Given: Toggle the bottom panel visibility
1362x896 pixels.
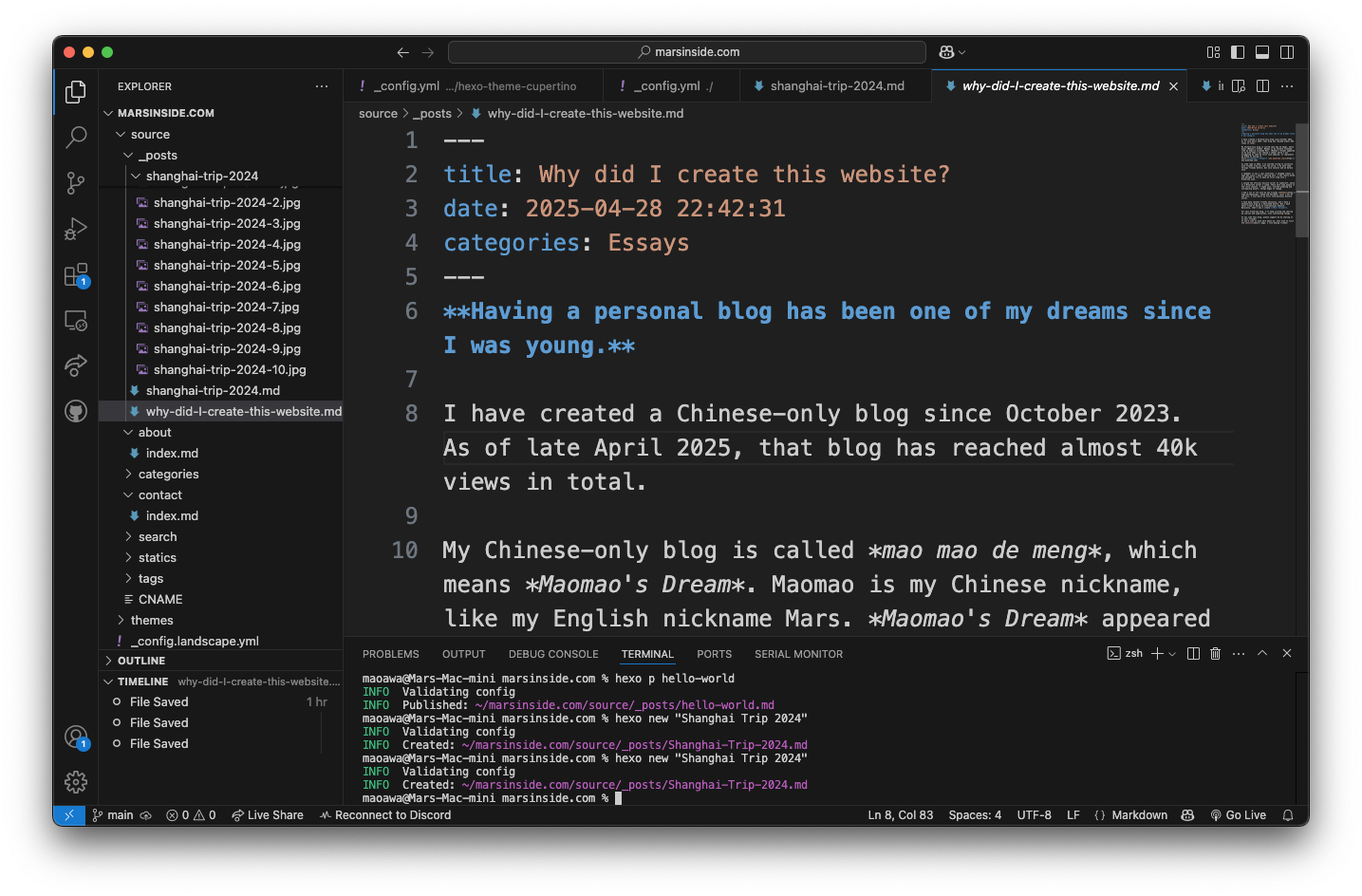Looking at the screenshot, I should tap(1262, 52).
